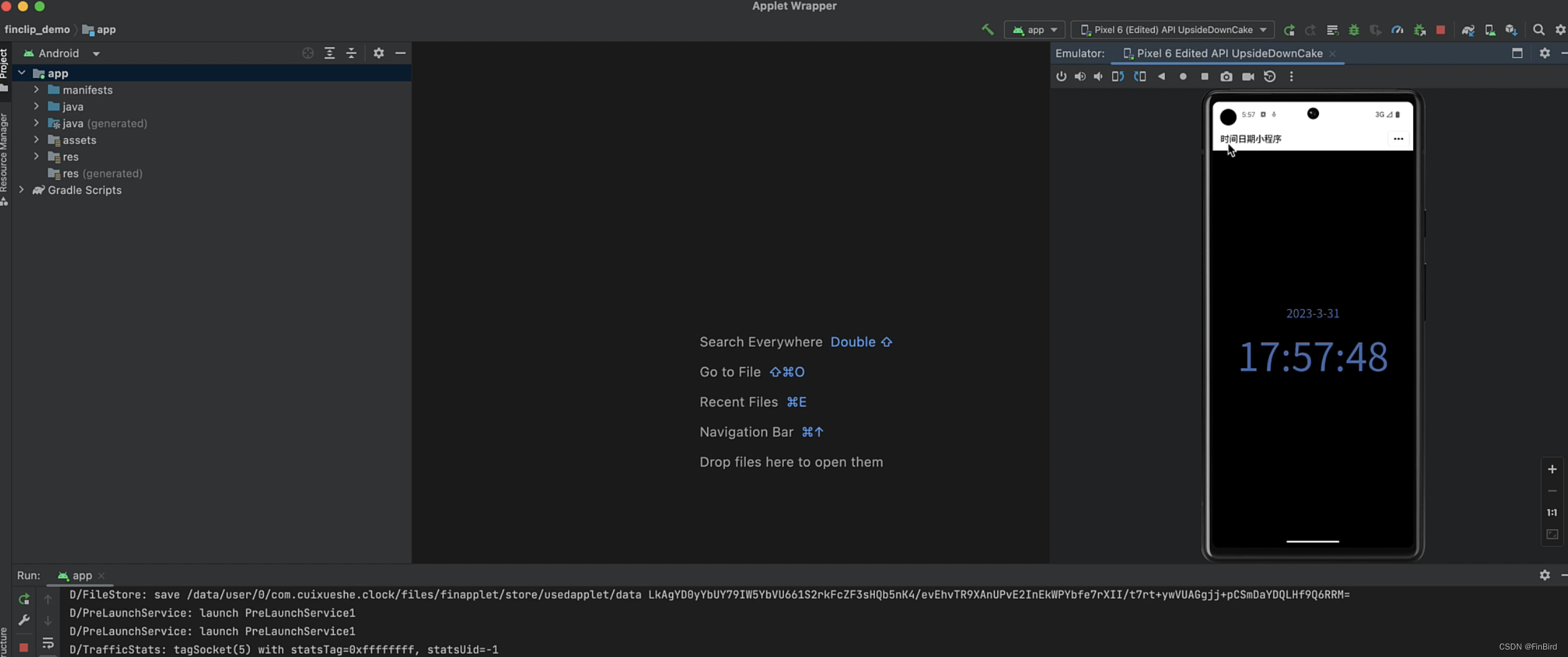Open IDE settings gear in top toolbar
This screenshot has width=1568, height=657.
click(x=1560, y=30)
